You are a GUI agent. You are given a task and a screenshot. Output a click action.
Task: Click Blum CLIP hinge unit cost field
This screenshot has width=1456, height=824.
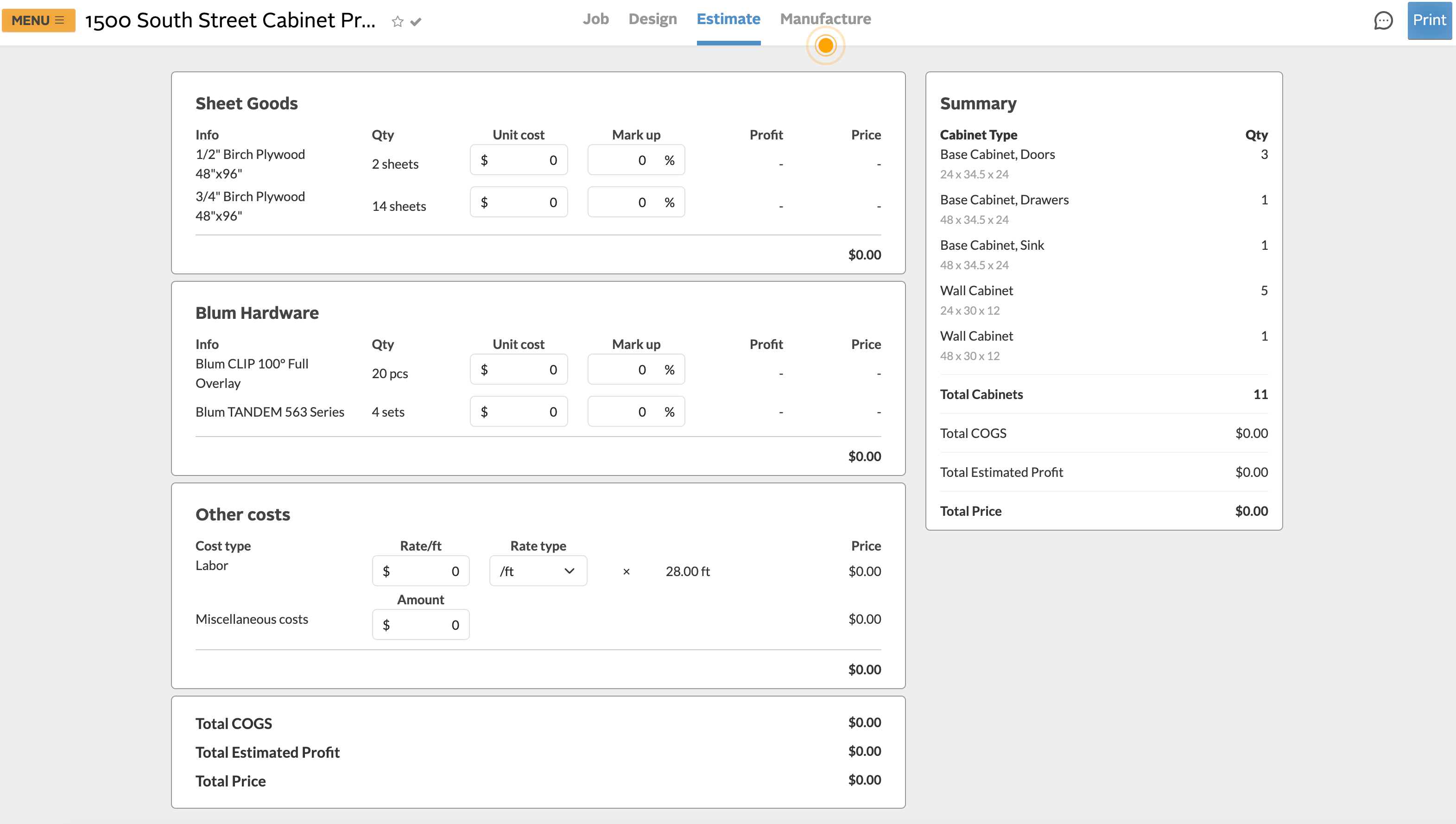click(x=519, y=369)
